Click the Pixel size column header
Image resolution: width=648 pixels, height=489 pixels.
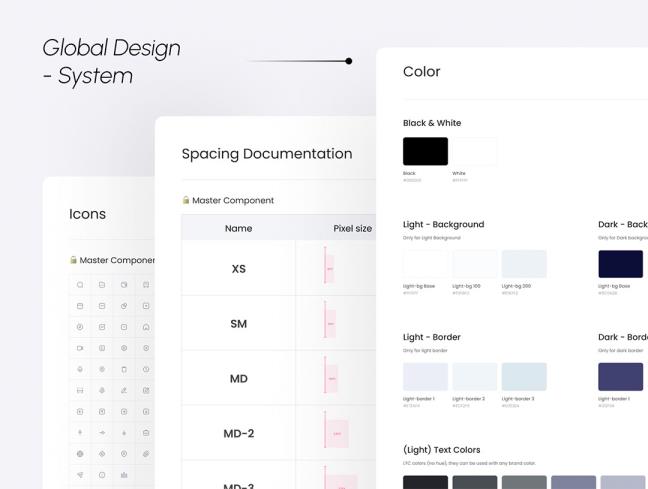point(351,228)
